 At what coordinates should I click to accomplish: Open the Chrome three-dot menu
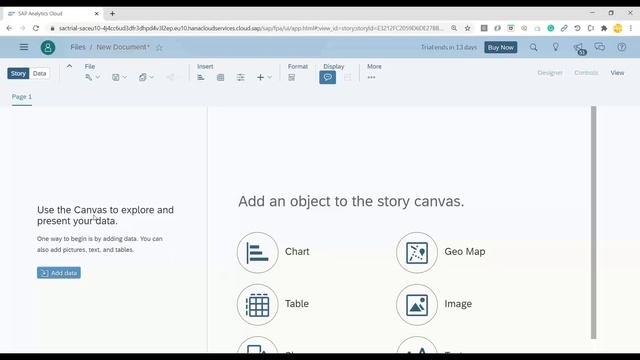click(631, 28)
